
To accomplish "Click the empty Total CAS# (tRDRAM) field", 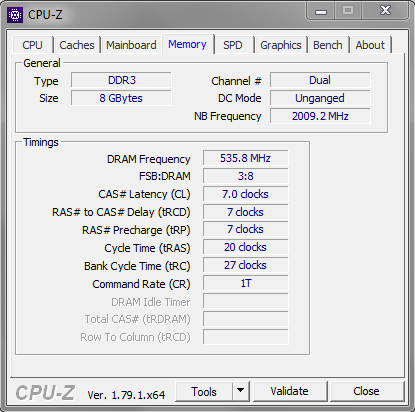I will coord(245,319).
